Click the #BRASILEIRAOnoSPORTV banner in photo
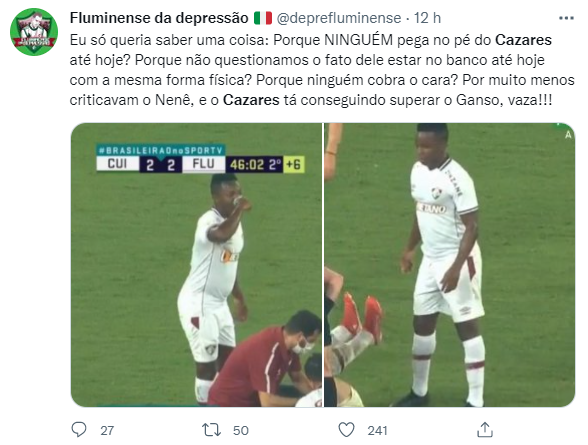This screenshot has width=588, height=445. (160, 150)
